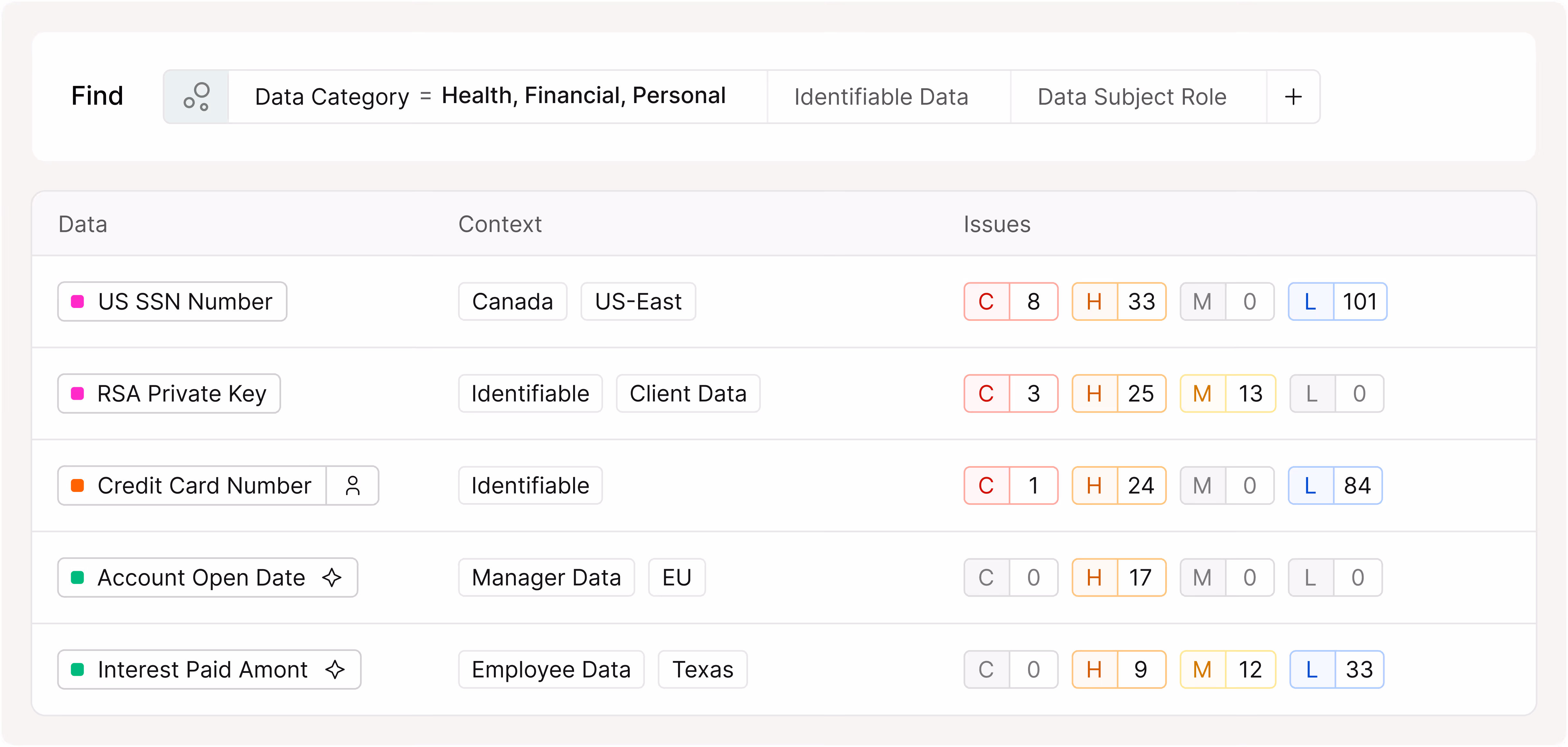Click Low badge showing 84 issues
Screen dimensions: 1568x747
coord(1335,486)
